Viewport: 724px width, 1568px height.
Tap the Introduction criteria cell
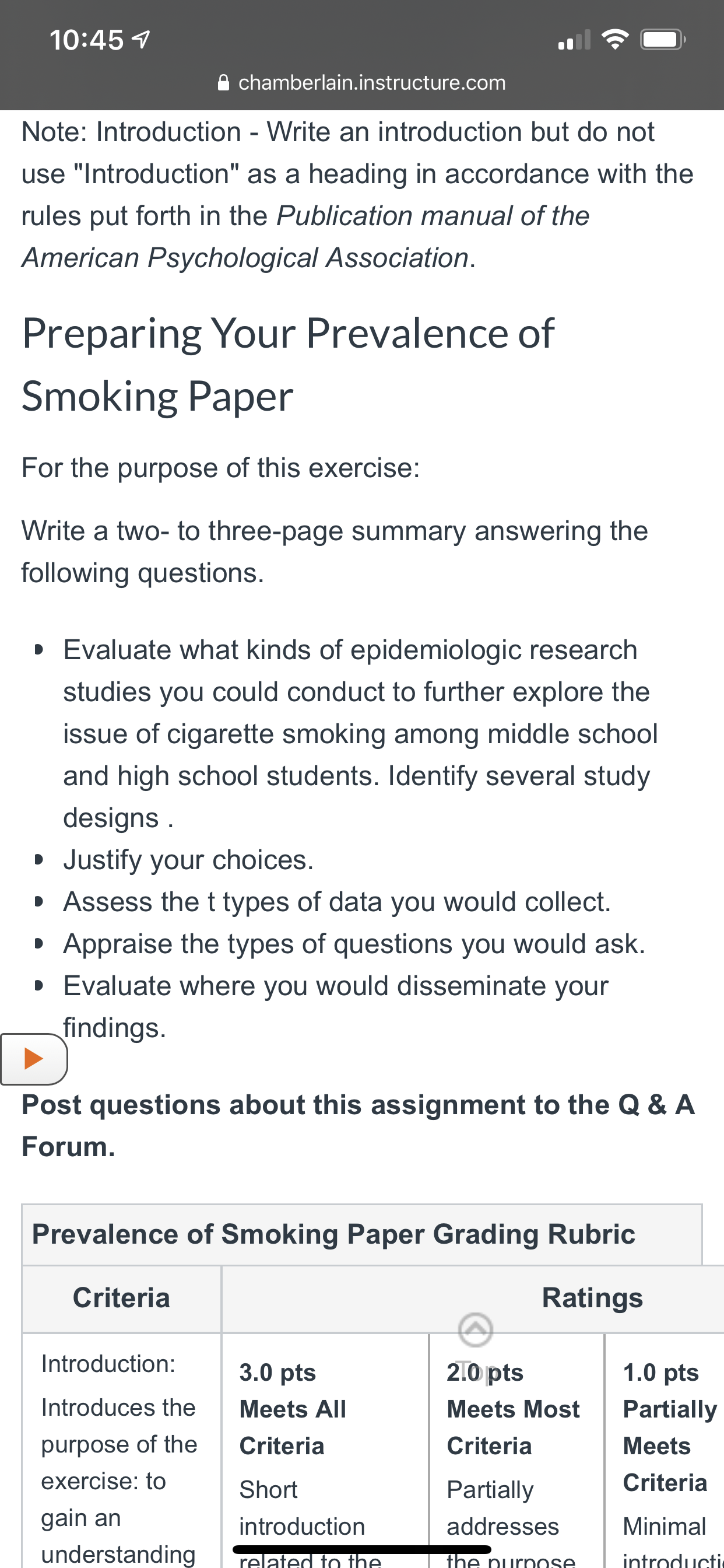(x=121, y=1451)
